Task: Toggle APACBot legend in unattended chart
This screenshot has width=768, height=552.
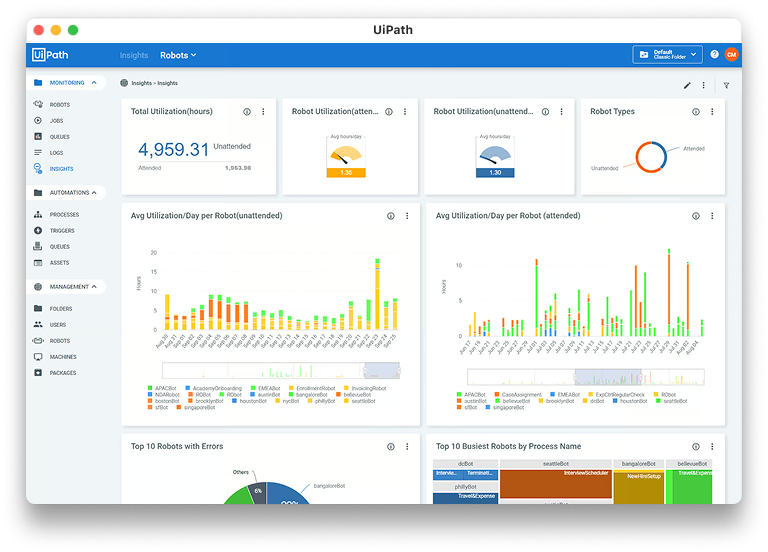Action: [x=162, y=388]
